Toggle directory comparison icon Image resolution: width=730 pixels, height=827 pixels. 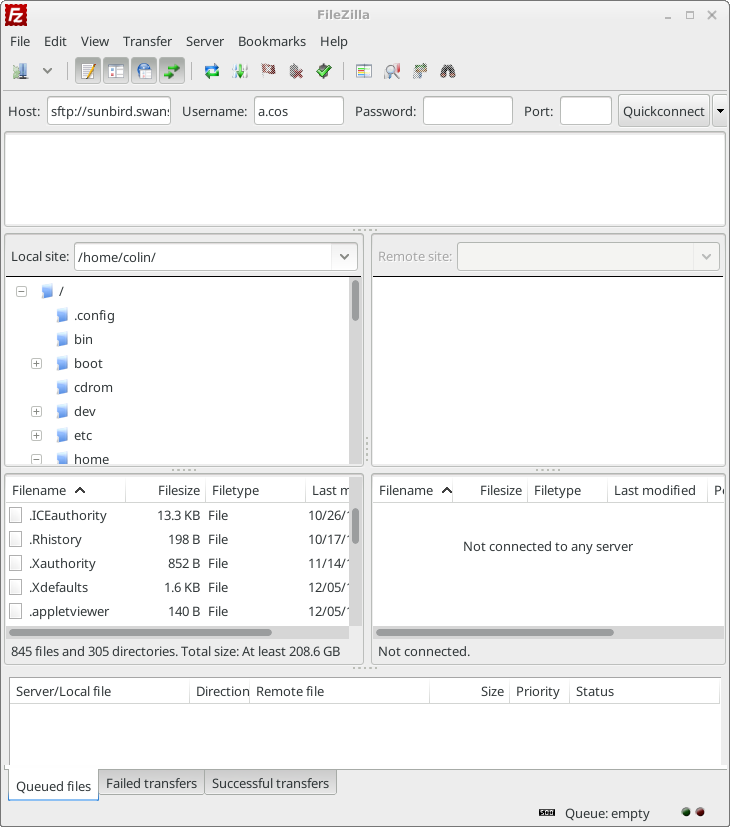click(392, 71)
